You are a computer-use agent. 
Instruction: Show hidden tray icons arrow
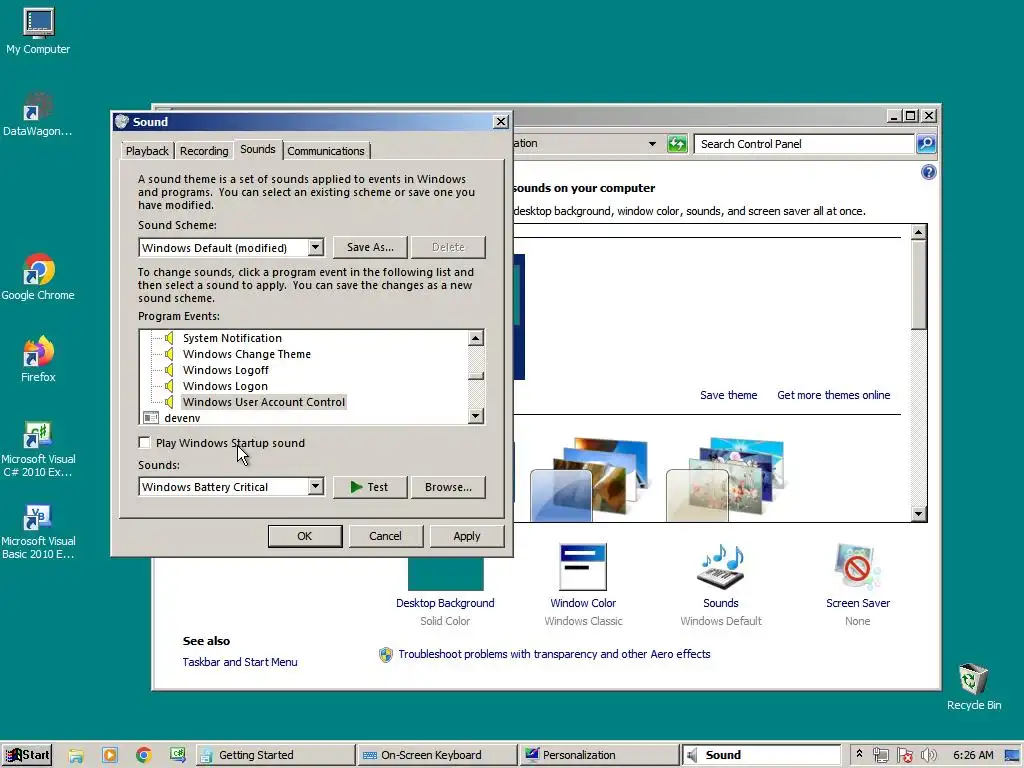coord(859,754)
